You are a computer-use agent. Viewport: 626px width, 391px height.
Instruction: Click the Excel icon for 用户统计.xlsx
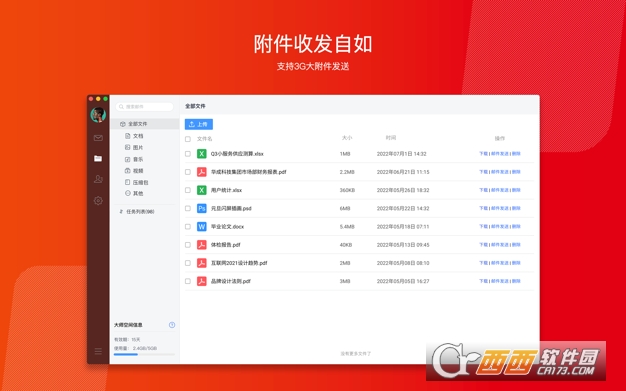(x=202, y=190)
